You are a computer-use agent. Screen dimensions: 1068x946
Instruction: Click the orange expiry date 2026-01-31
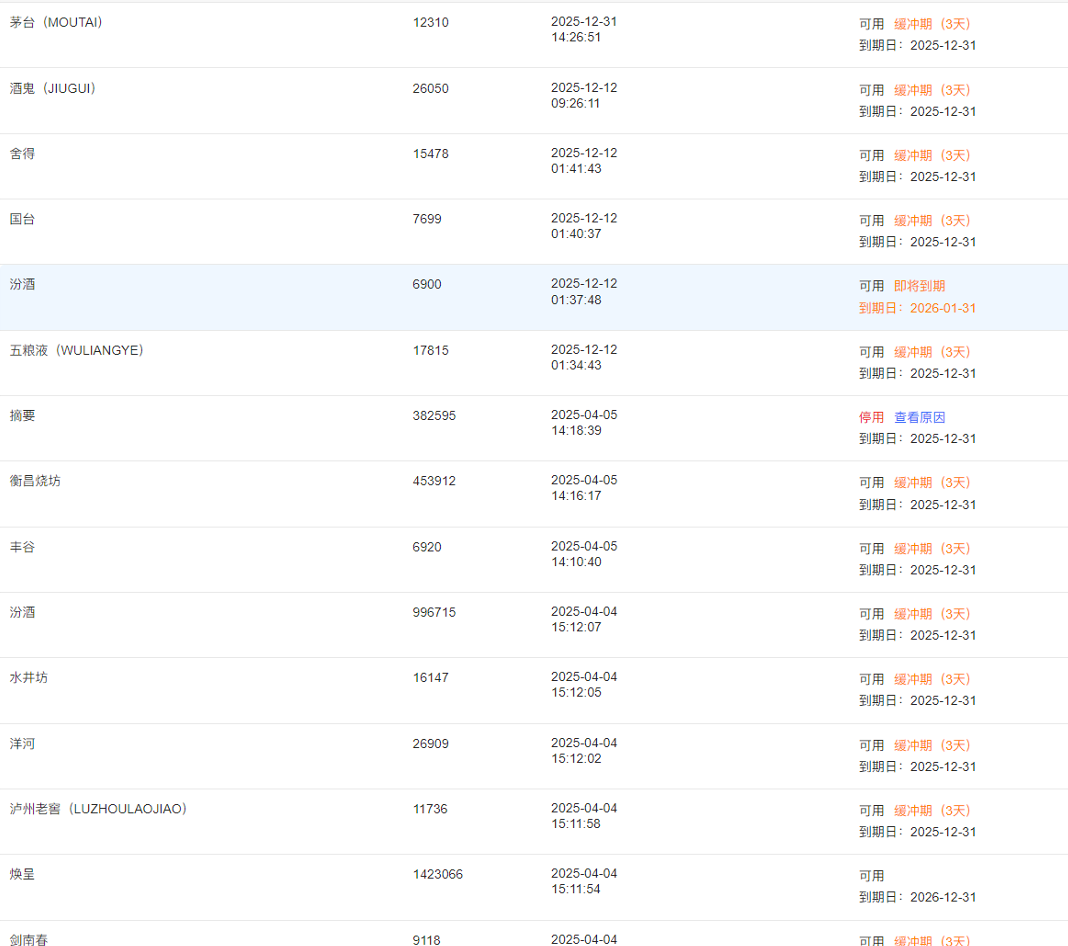(x=942, y=308)
